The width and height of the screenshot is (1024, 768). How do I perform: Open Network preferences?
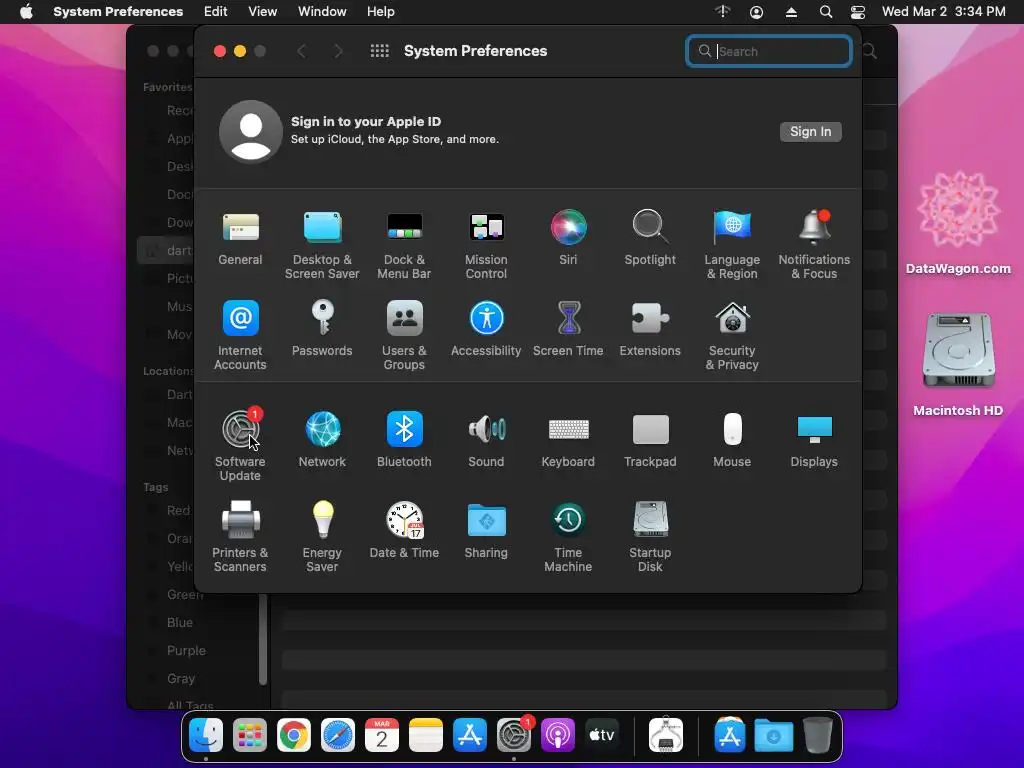pyautogui.click(x=322, y=440)
